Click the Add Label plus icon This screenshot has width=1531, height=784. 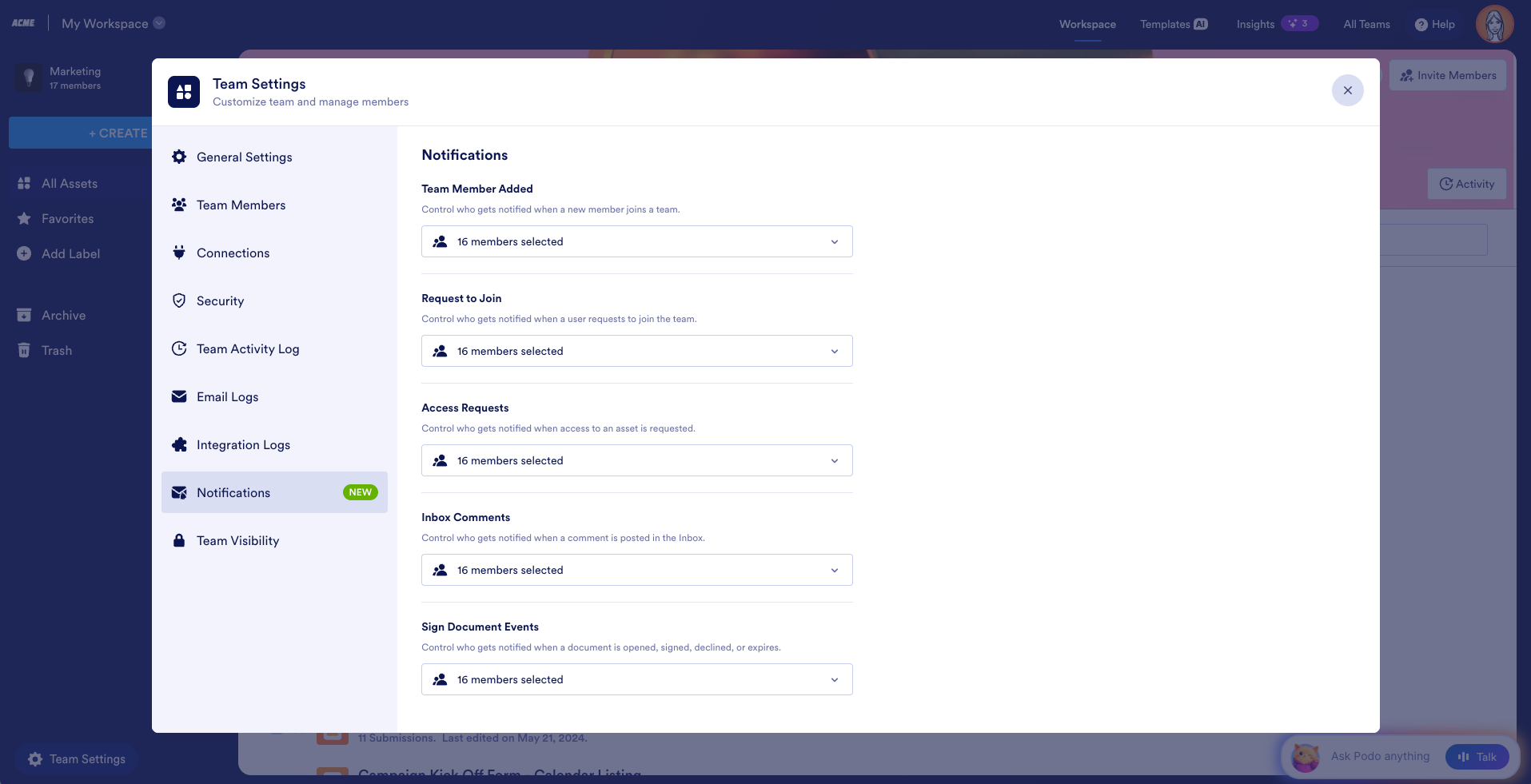point(24,253)
